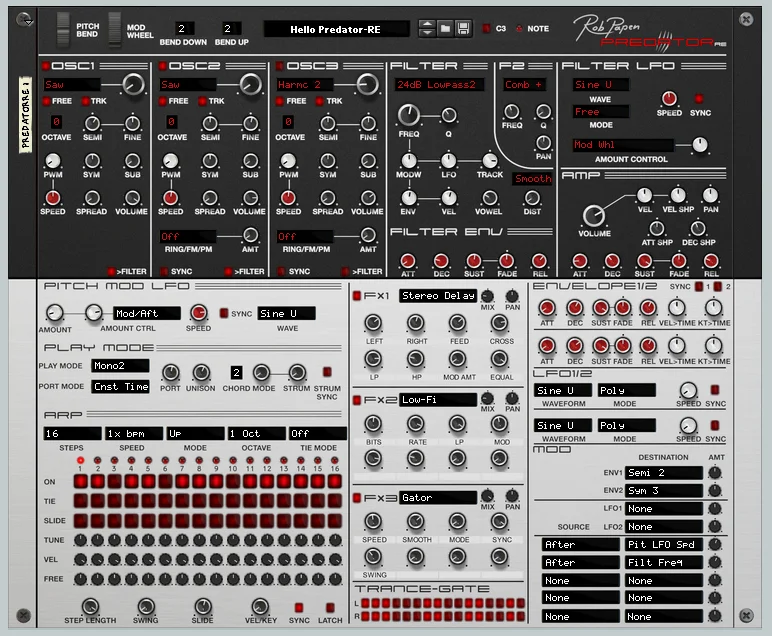Toggle ARP step 8 SLIDE button

(199, 520)
